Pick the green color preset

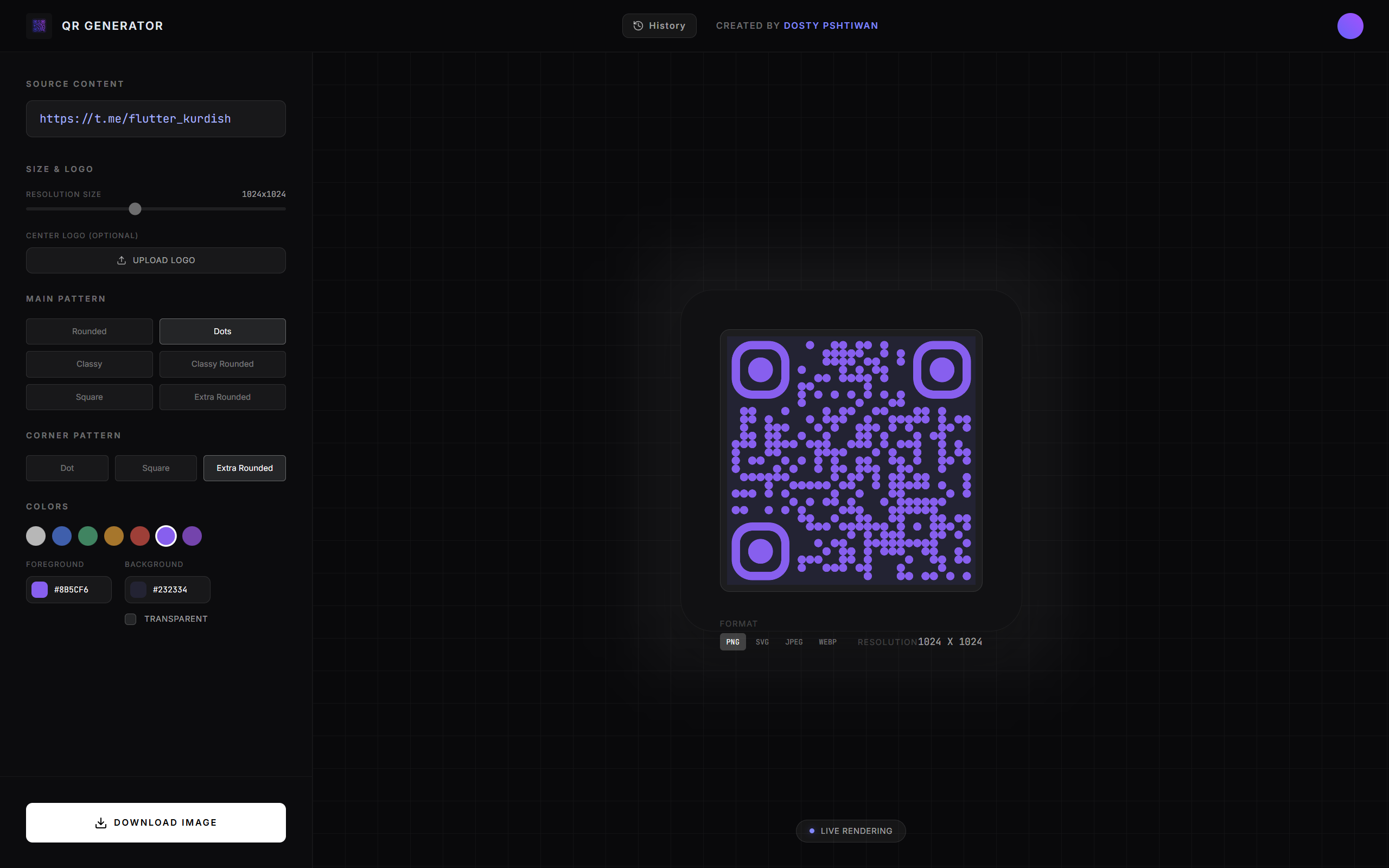tap(88, 535)
